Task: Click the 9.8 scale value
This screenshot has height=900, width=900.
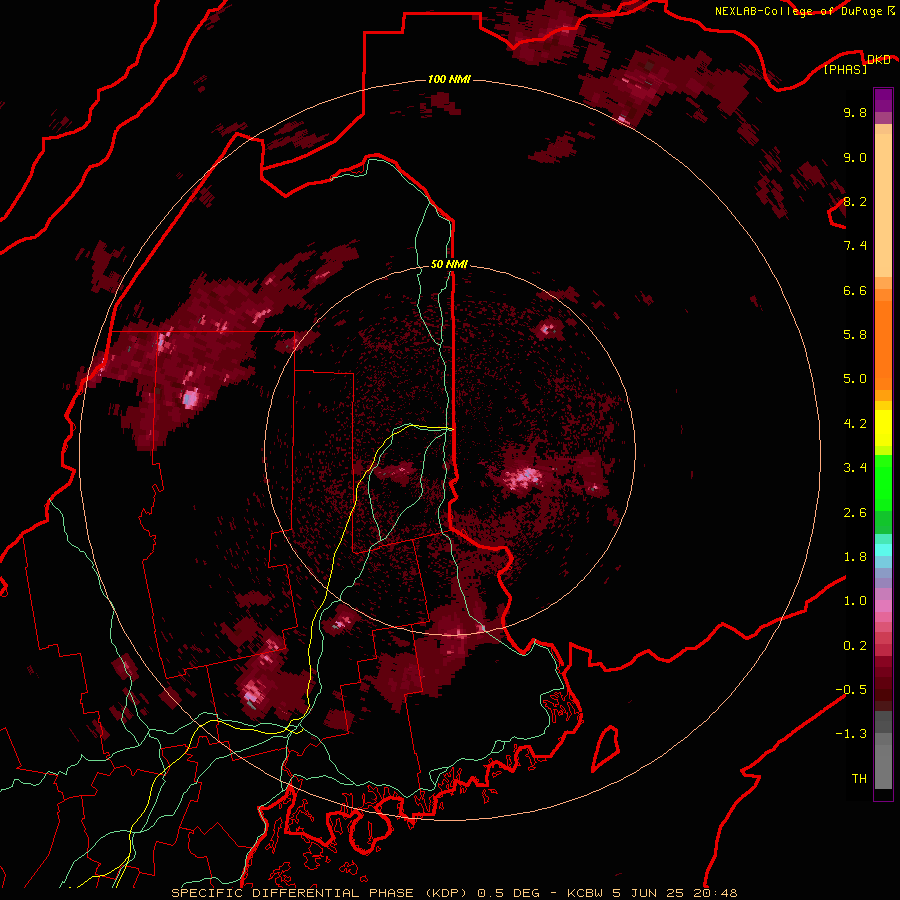Action: (x=855, y=112)
